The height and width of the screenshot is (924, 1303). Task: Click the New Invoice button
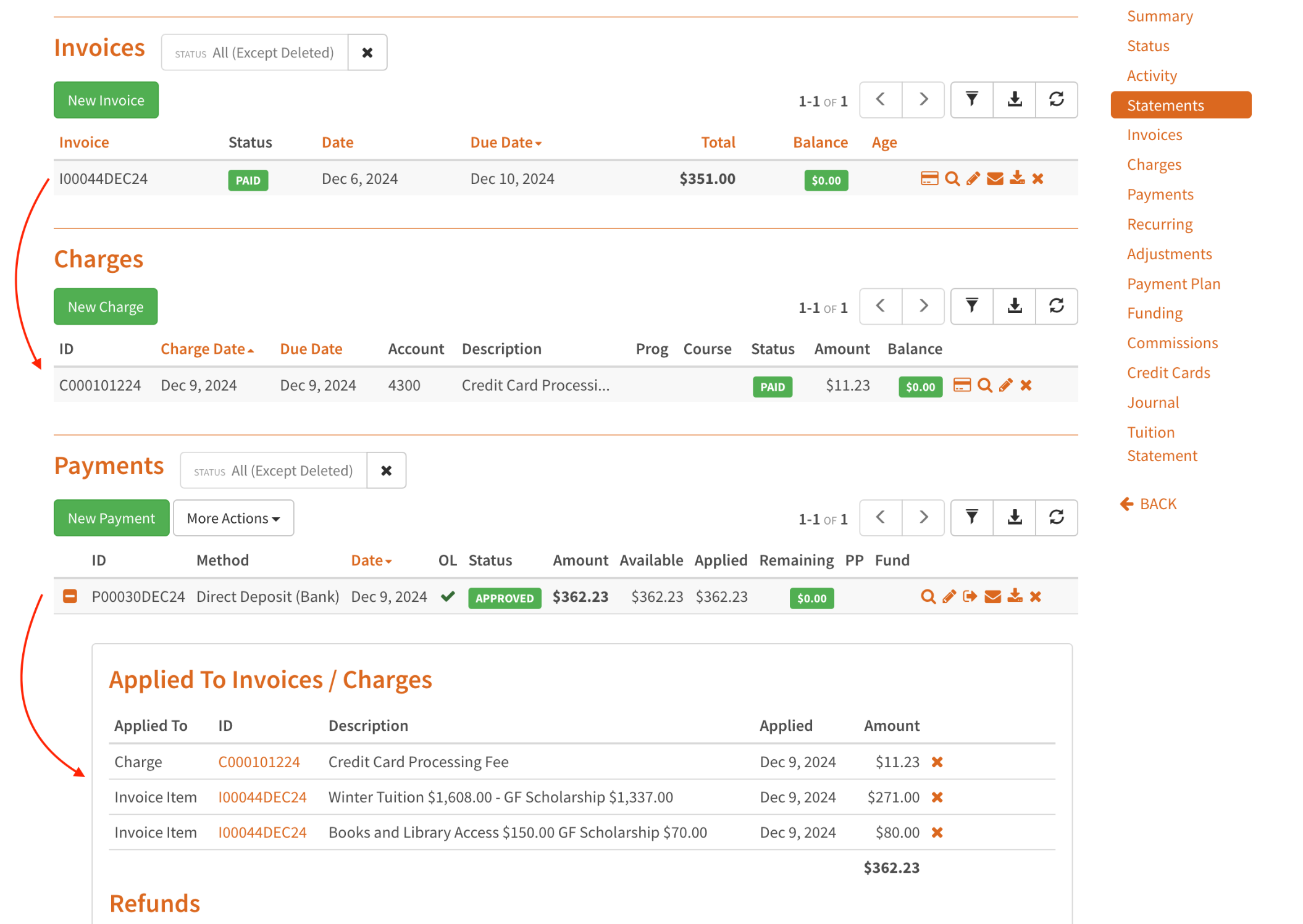pyautogui.click(x=106, y=101)
